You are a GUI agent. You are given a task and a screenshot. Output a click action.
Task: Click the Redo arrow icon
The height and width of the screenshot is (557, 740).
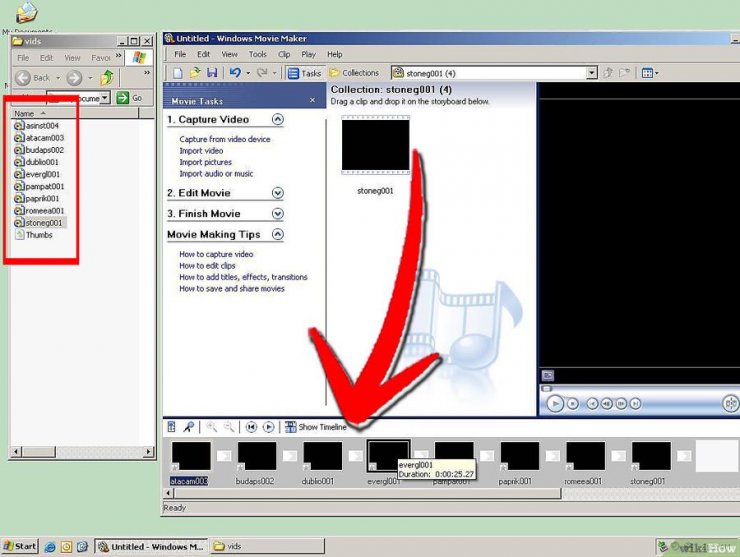pyautogui.click(x=262, y=73)
